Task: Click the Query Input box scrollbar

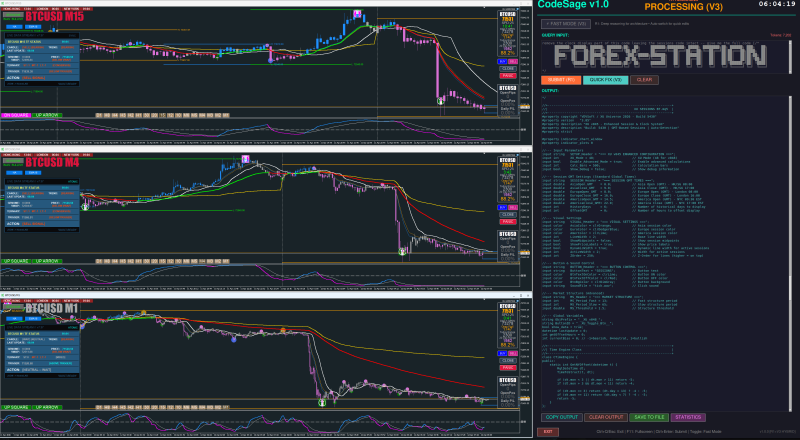Action: (790, 56)
